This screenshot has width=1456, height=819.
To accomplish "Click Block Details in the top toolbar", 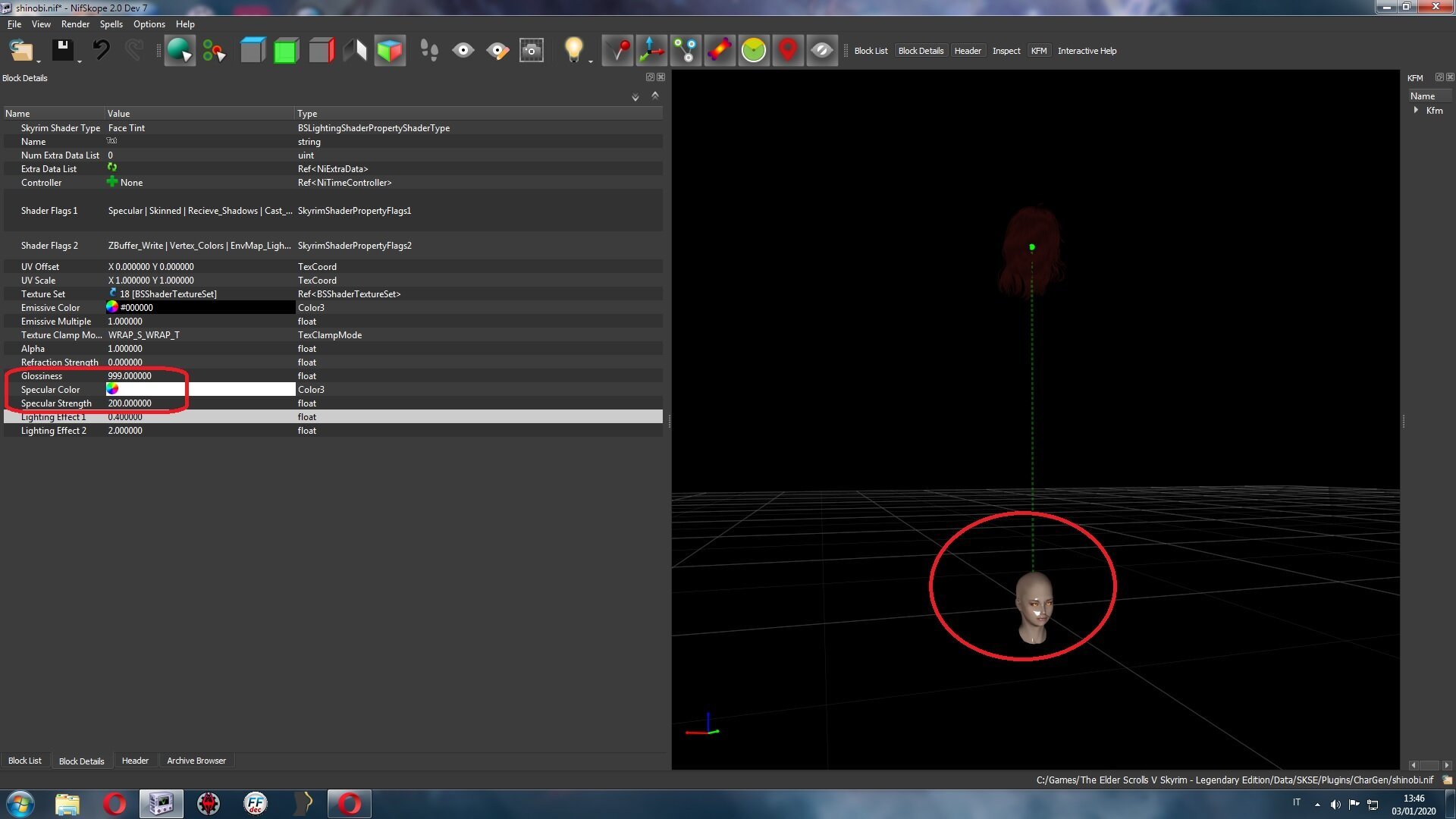I will (x=921, y=51).
